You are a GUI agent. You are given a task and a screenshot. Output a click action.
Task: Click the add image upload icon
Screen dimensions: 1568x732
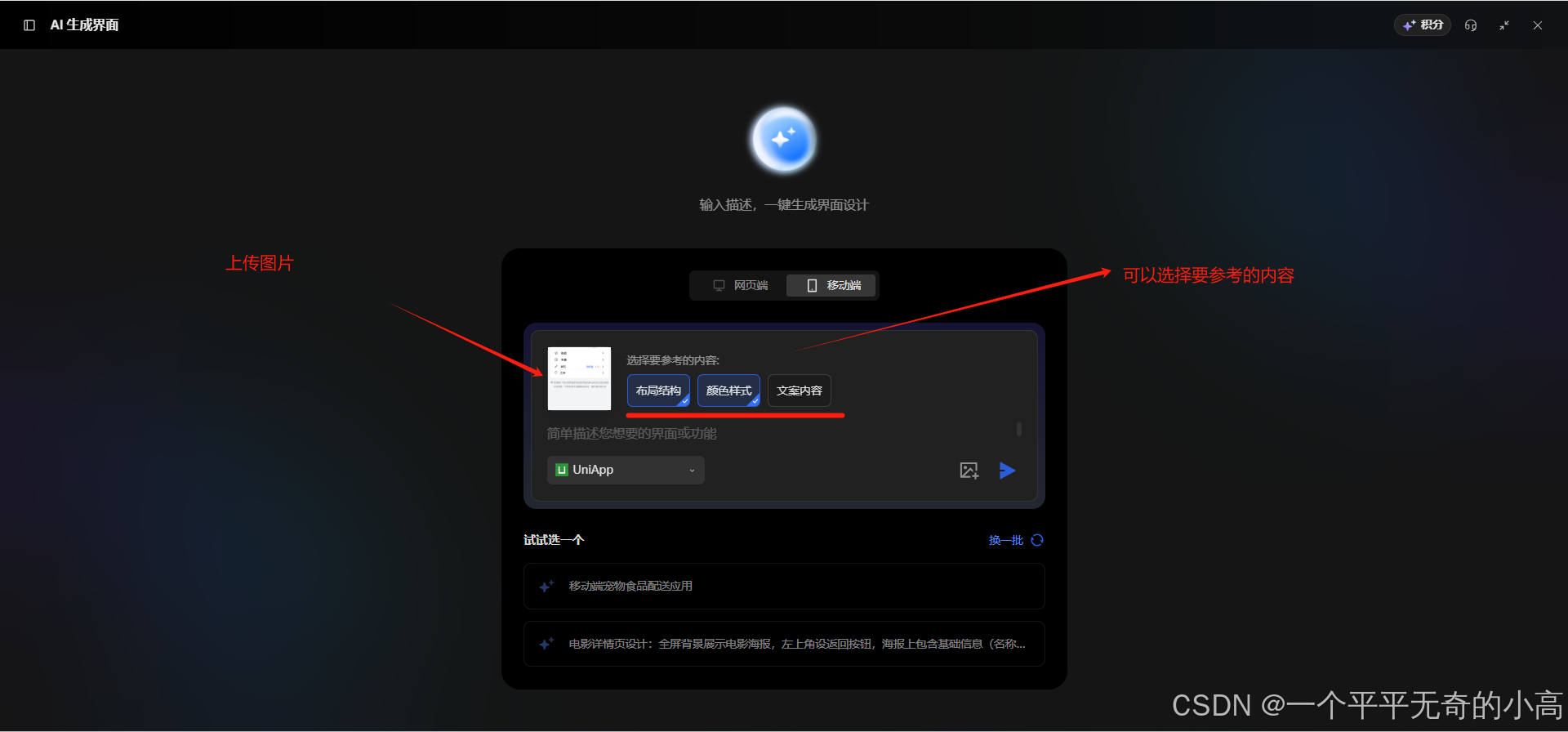pos(969,471)
